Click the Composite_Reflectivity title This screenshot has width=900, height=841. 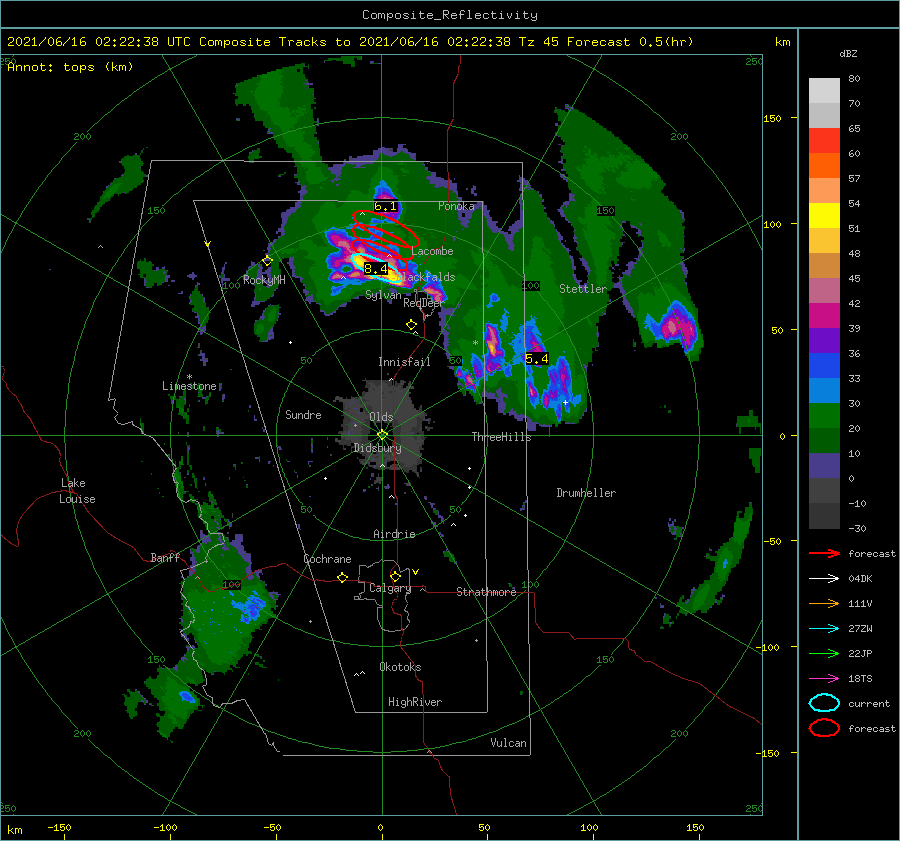(450, 15)
